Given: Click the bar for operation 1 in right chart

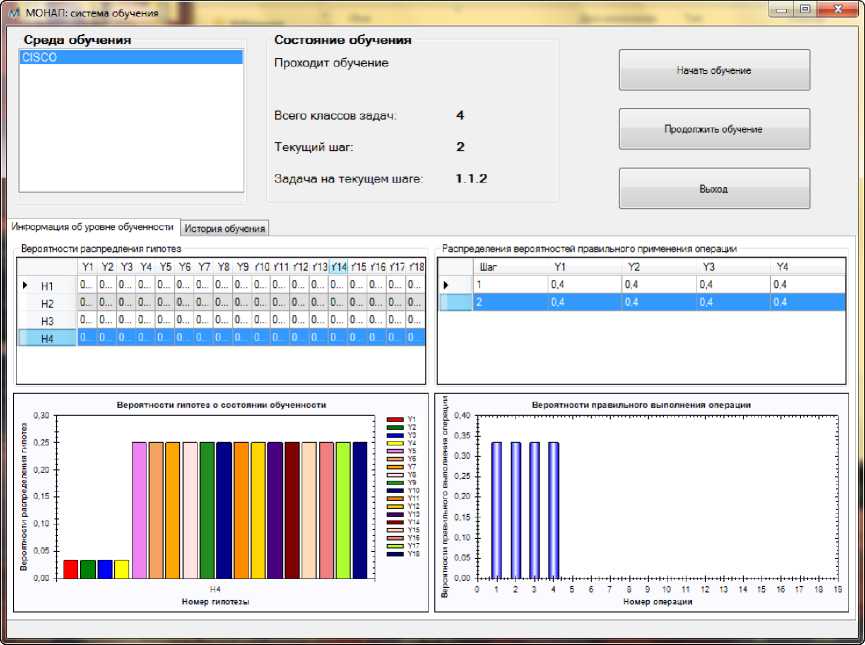Looking at the screenshot, I should pos(497,510).
